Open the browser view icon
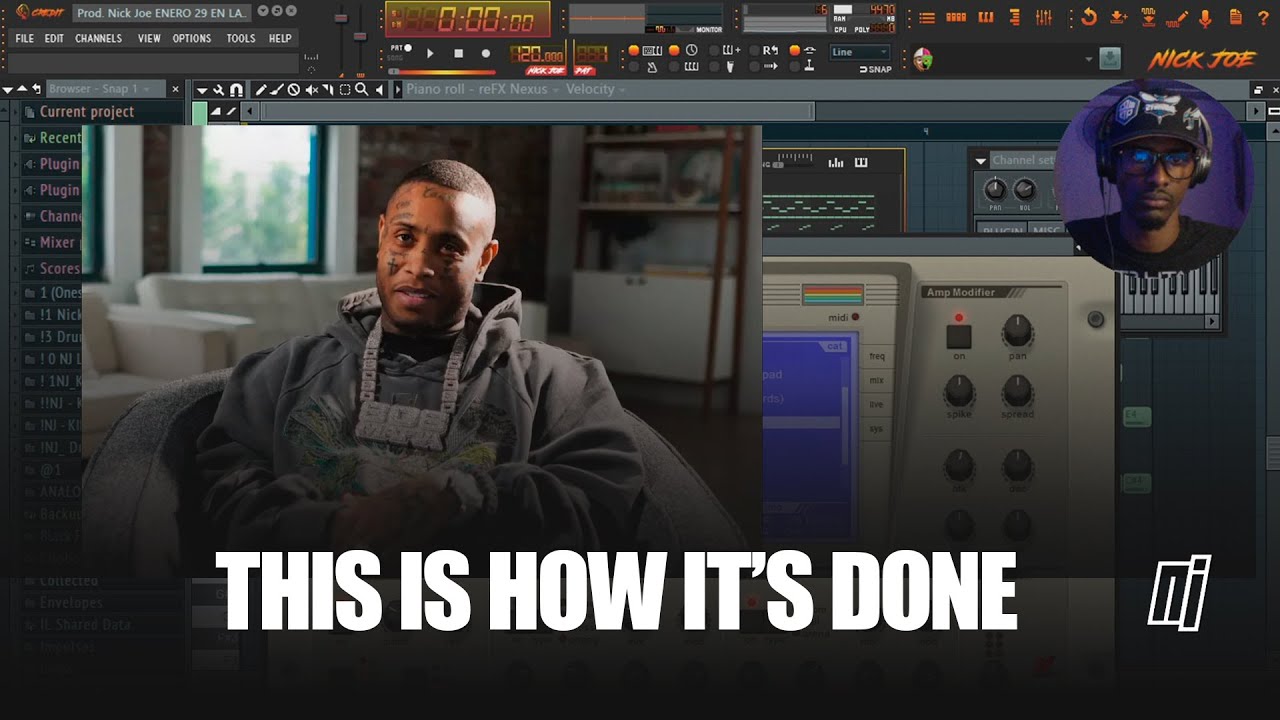The image size is (1280, 720). tap(1015, 18)
